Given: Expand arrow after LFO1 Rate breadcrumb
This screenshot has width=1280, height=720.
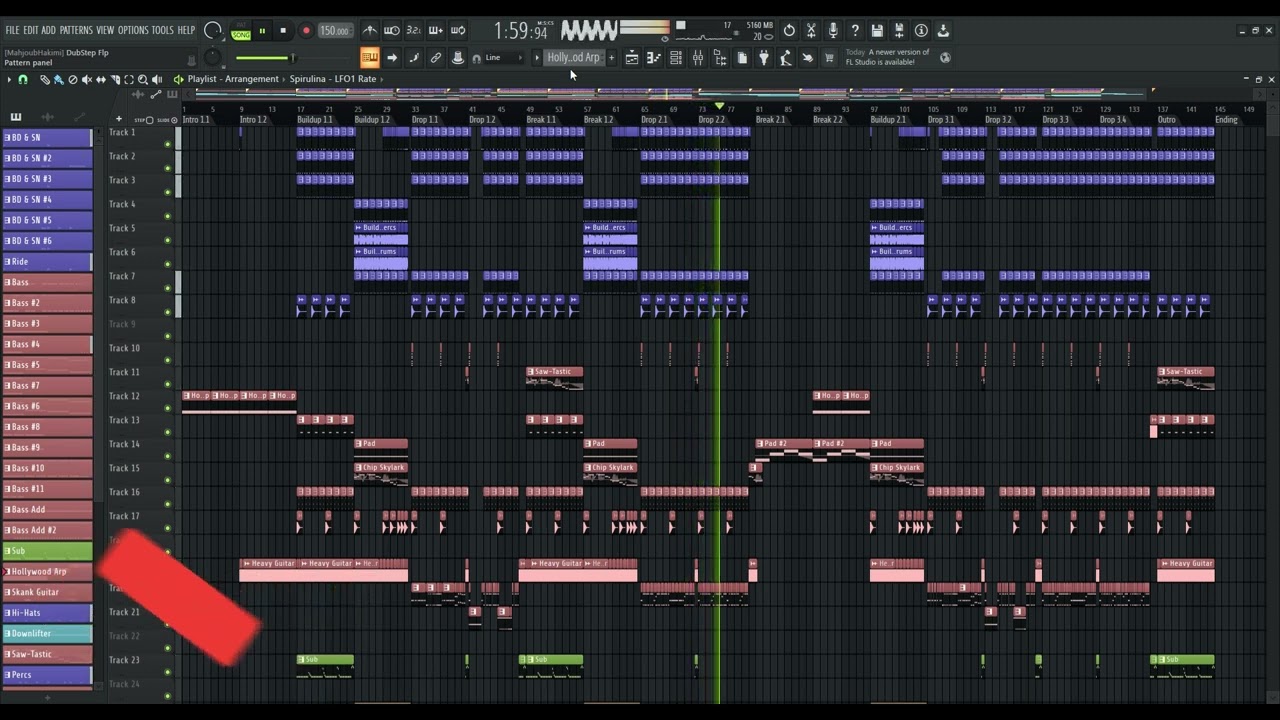Looking at the screenshot, I should click(x=381, y=79).
